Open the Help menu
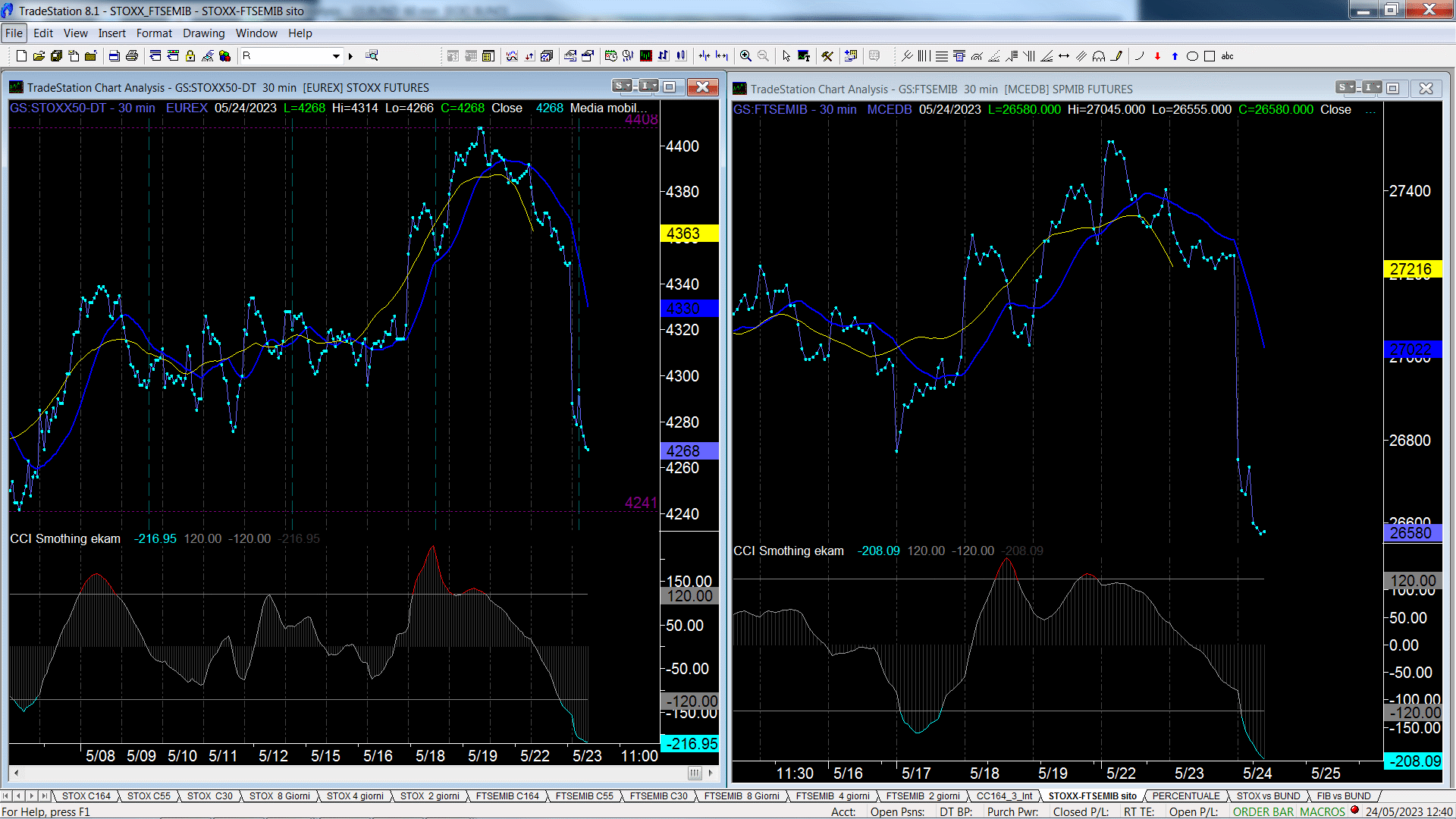The height and width of the screenshot is (819, 1456). click(x=300, y=33)
